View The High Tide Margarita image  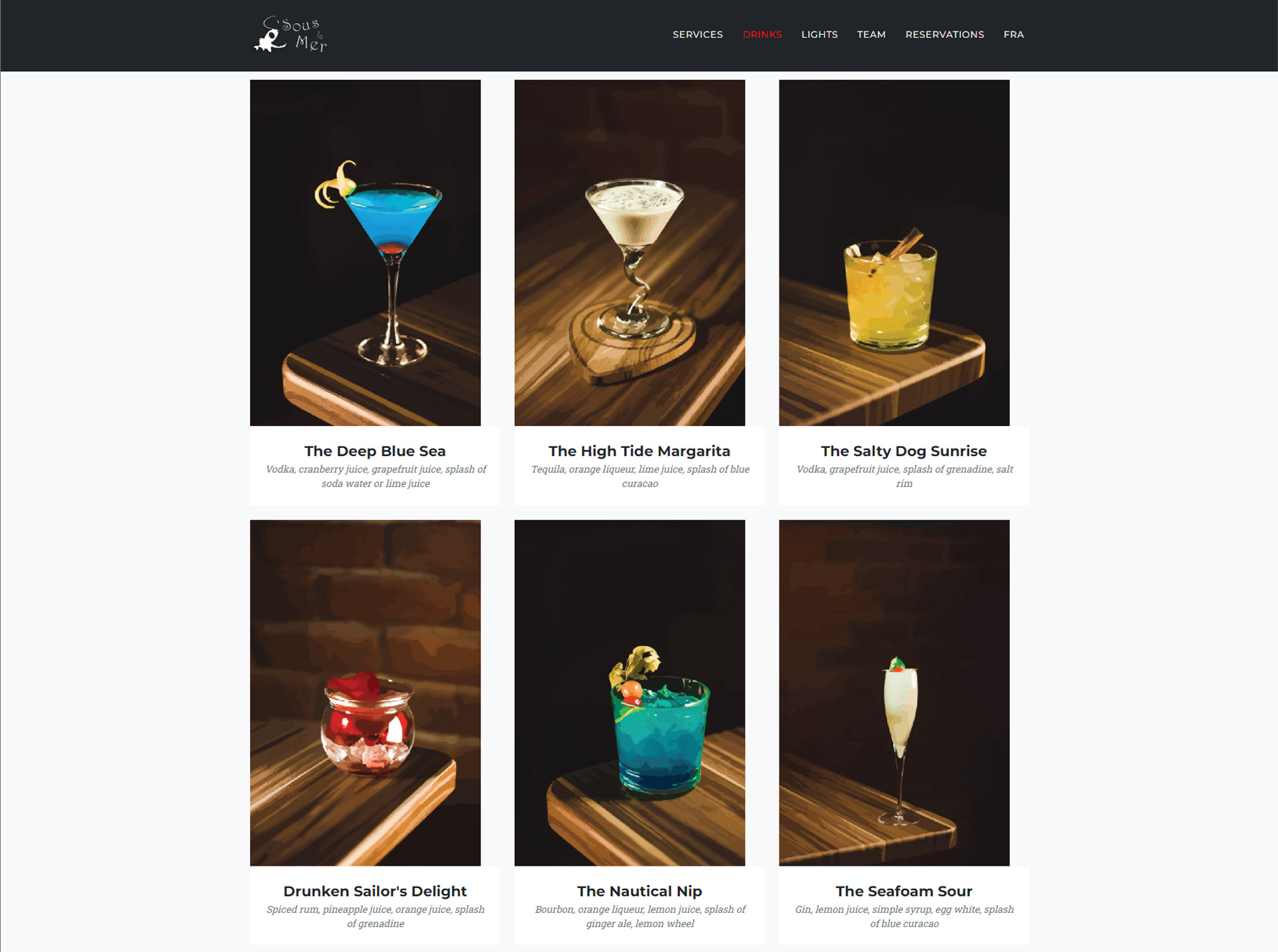click(630, 253)
